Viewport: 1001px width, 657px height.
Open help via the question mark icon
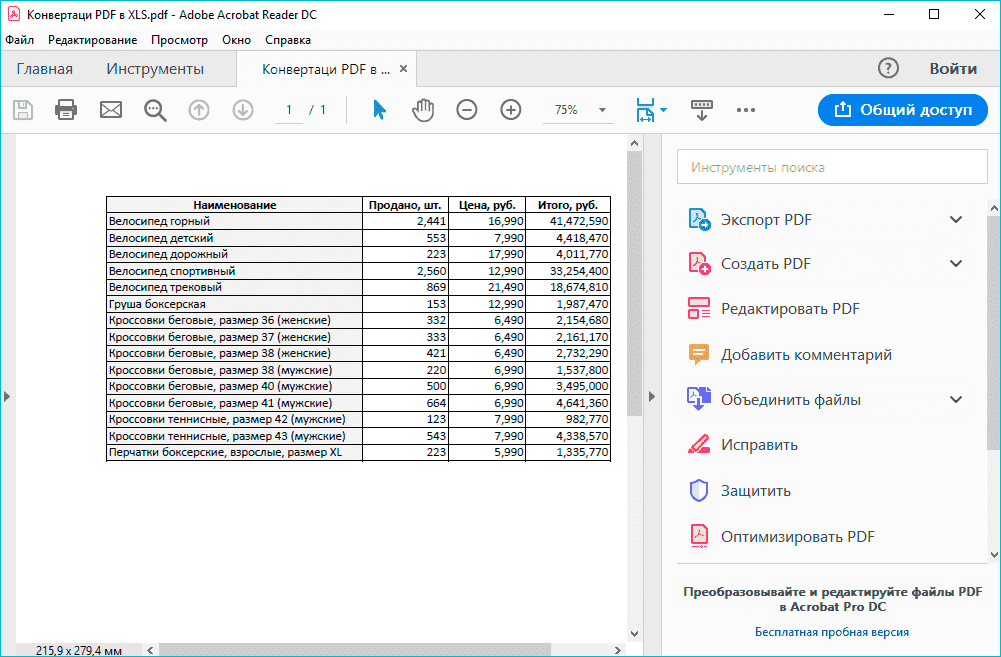(888, 68)
